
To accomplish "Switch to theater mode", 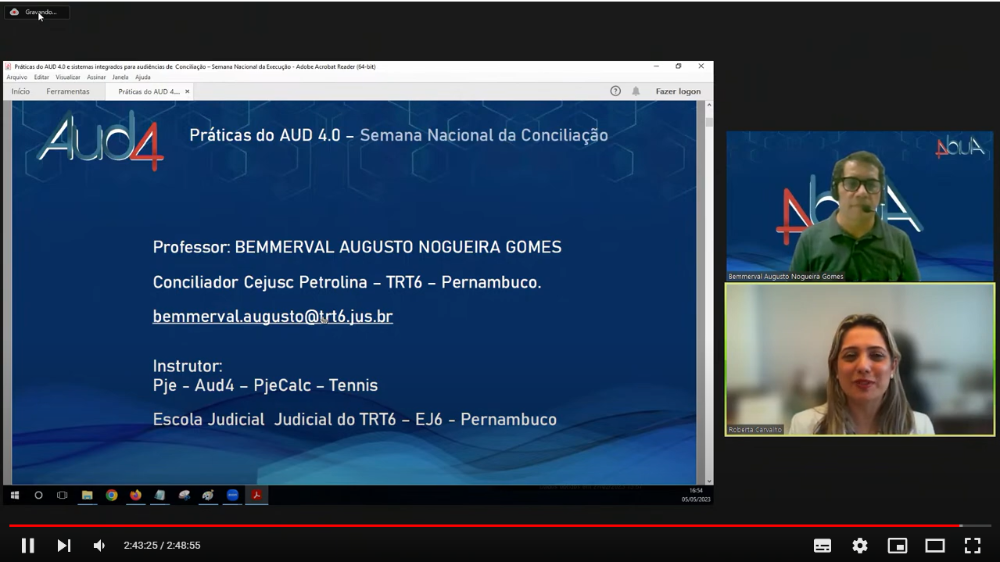I will tap(935, 545).
